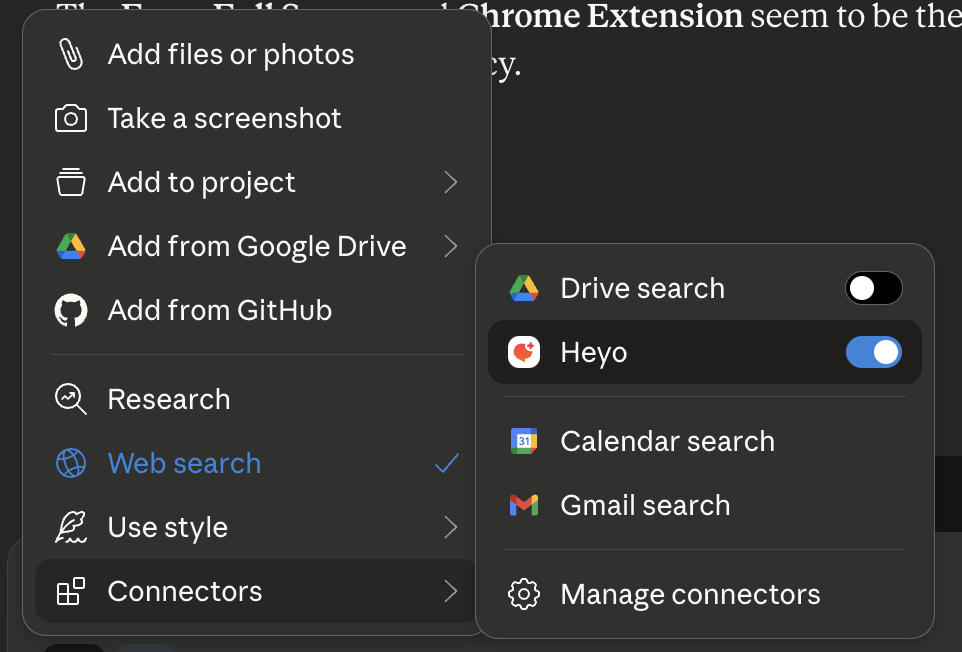Viewport: 962px width, 652px height.
Task: Expand the Connectors submenu arrow
Action: point(450,591)
